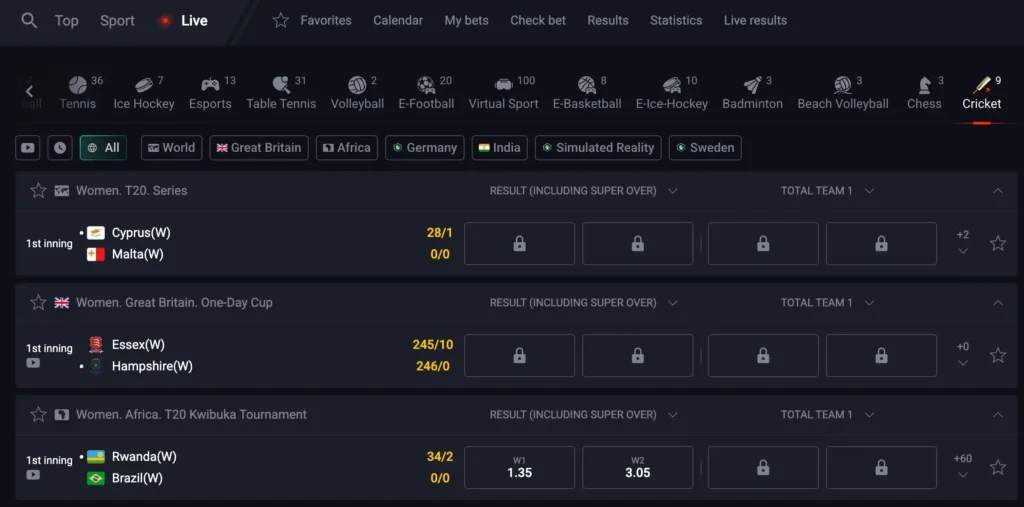Select the Volleyball sport icon

point(357,86)
